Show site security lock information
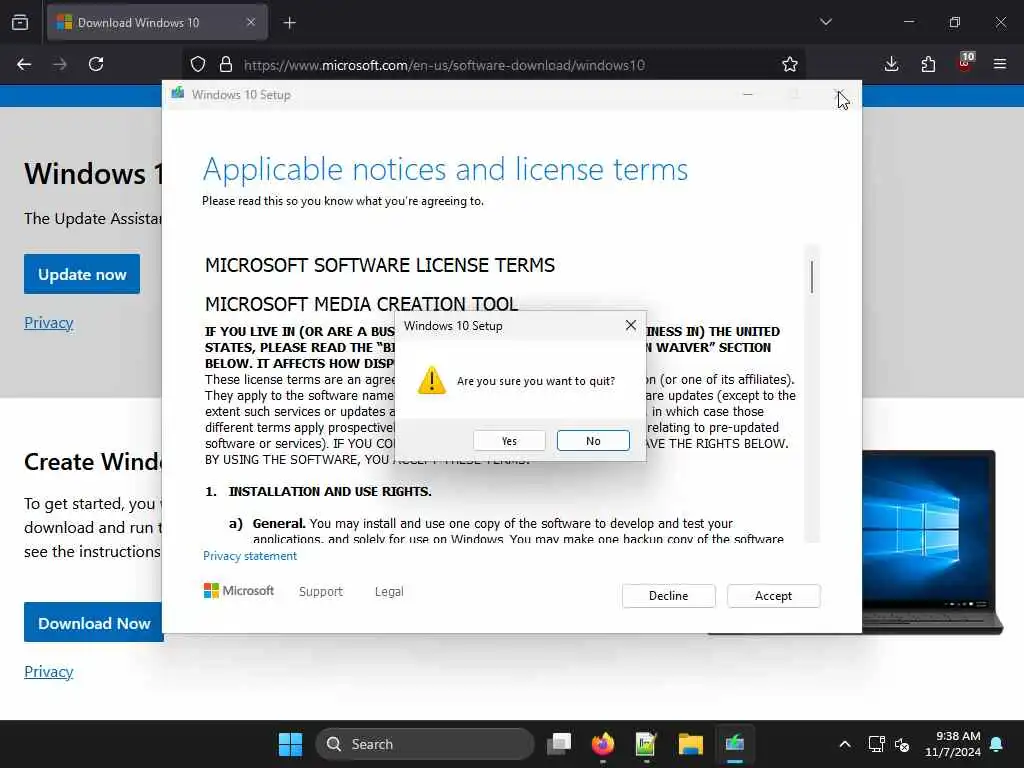 click(226, 65)
